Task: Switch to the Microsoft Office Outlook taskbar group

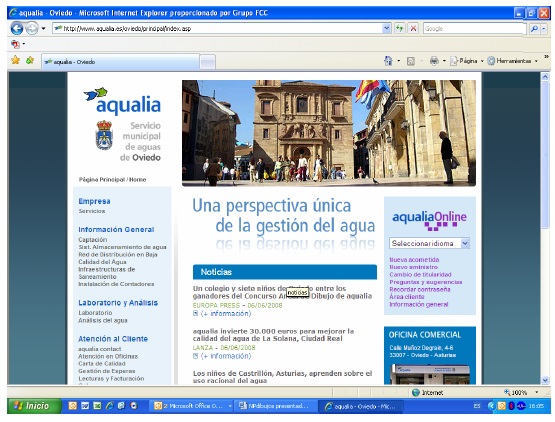Action: tap(193, 406)
